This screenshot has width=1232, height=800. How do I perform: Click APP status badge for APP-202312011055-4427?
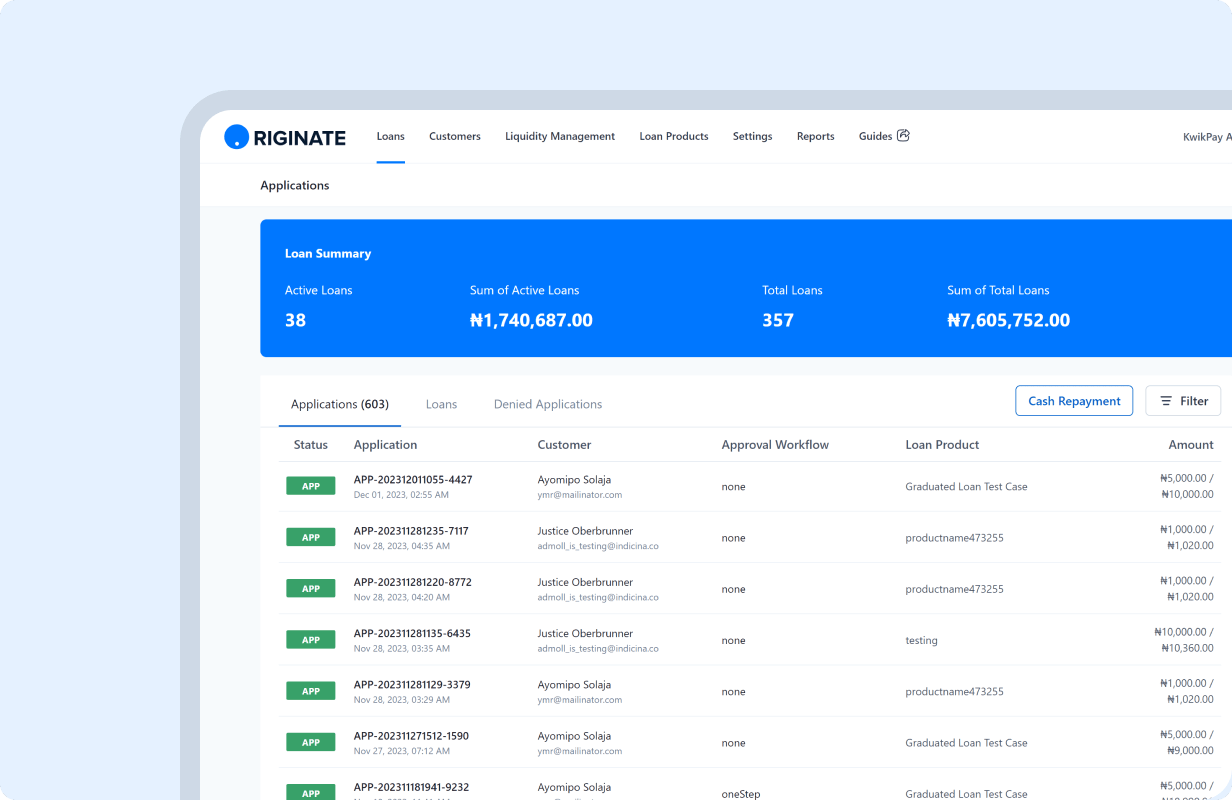[x=311, y=486]
